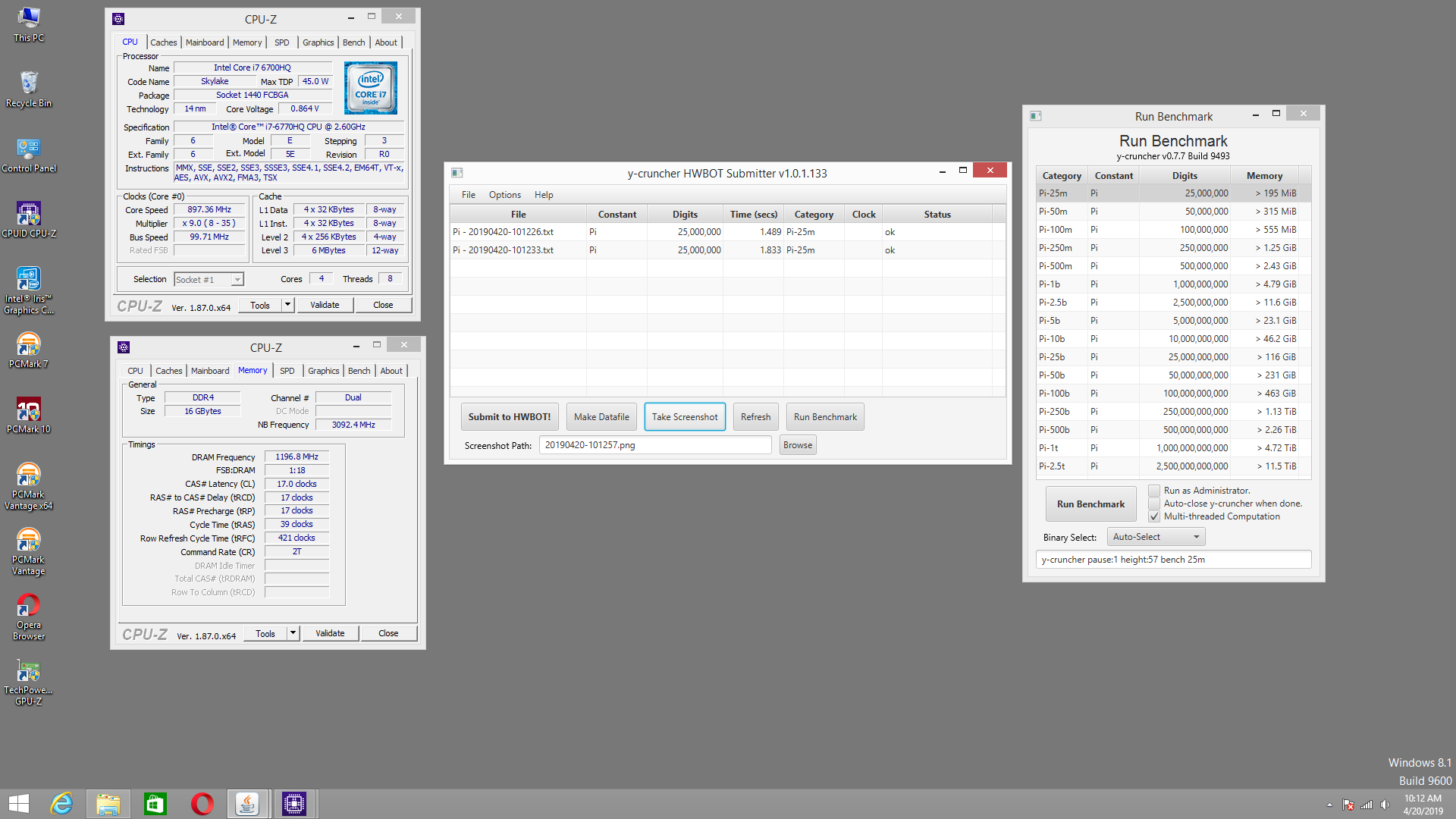Viewport: 1456px width, 819px height.
Task: Enable Run as Administrator checkbox
Action: tap(1154, 491)
